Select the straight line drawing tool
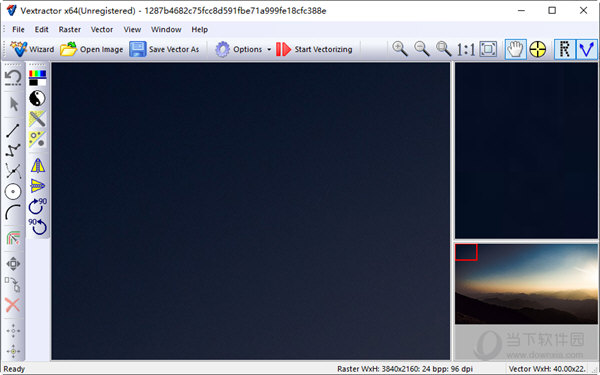 (x=13, y=130)
